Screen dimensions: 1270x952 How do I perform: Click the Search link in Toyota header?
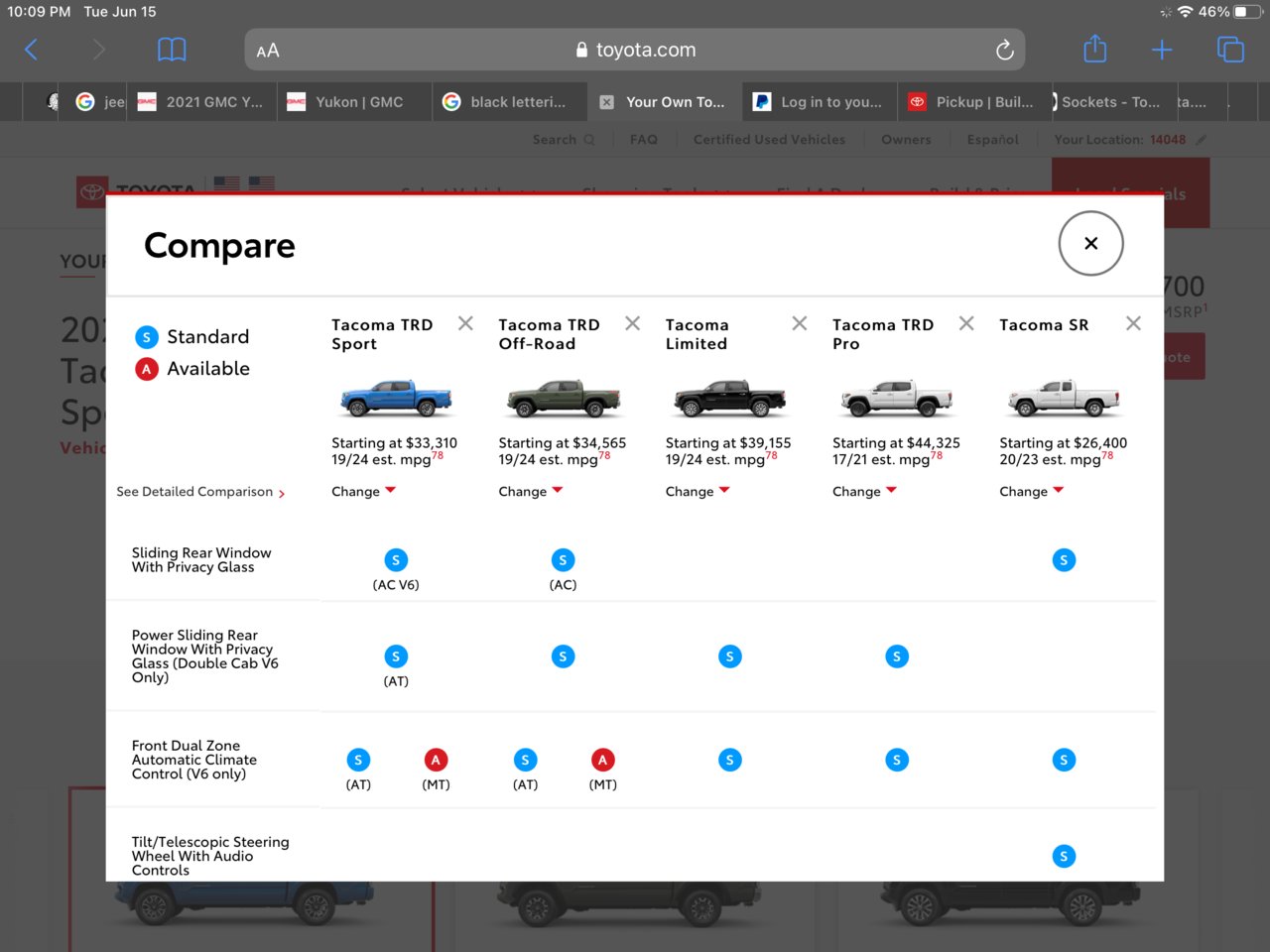click(x=563, y=140)
